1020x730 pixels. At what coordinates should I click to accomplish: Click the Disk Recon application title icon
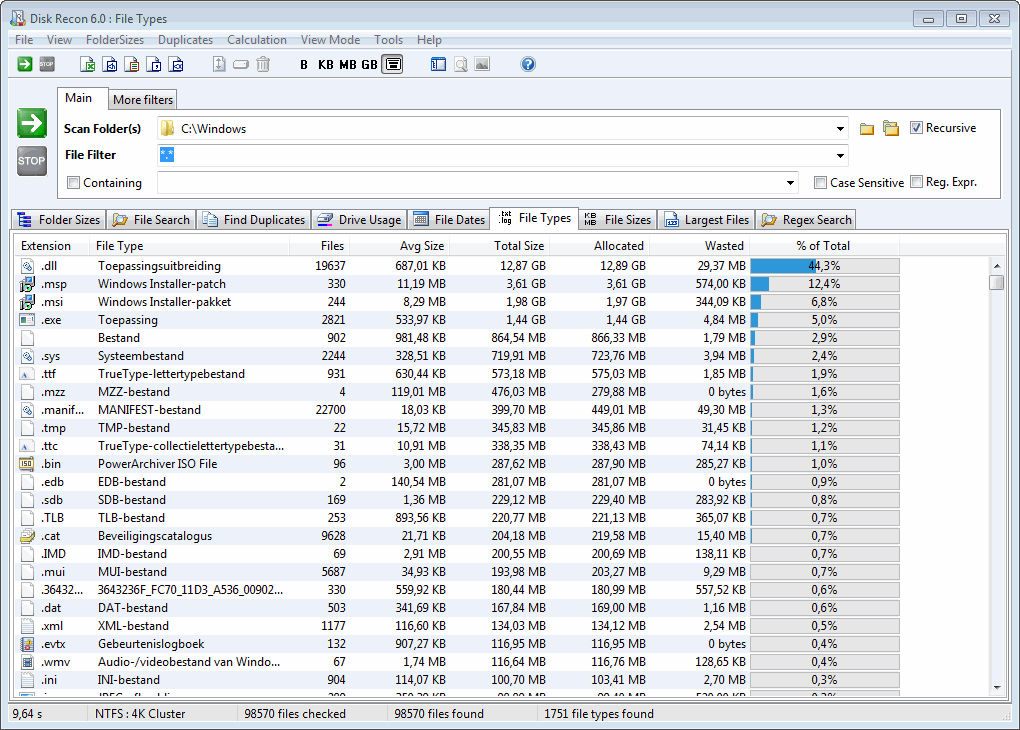pos(18,18)
